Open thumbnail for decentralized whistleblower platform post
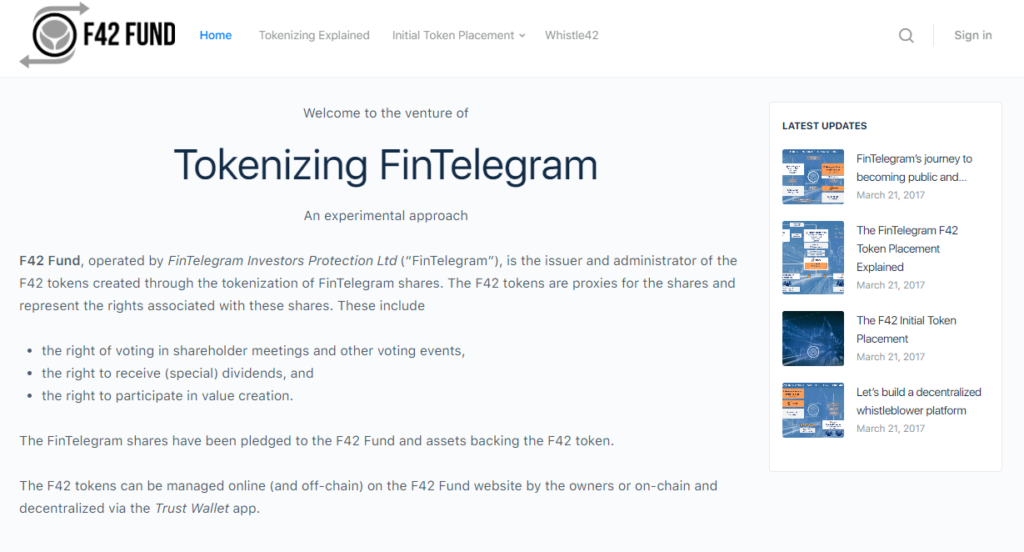The height and width of the screenshot is (552, 1024). (x=813, y=410)
